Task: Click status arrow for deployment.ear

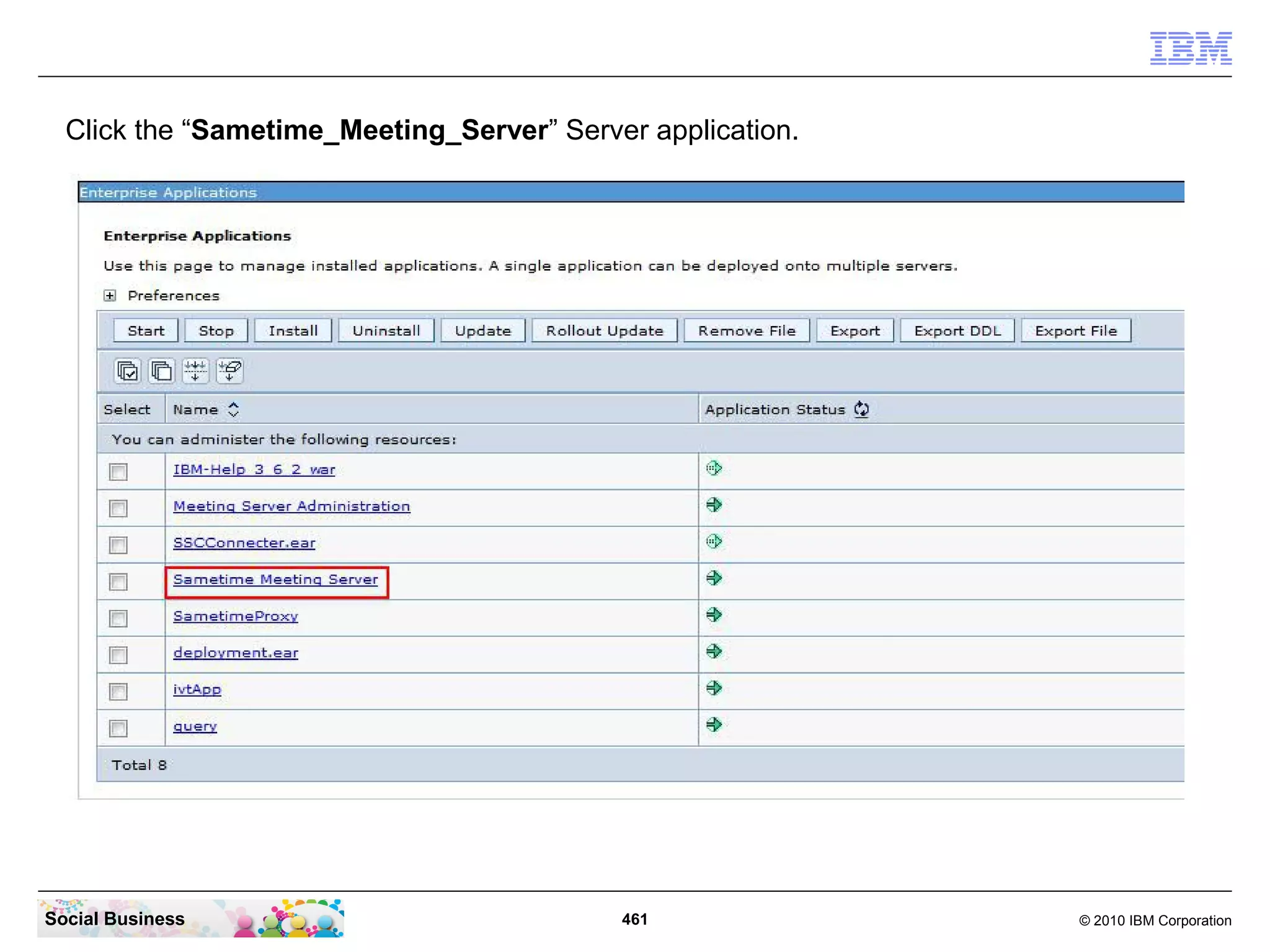Action: (714, 651)
